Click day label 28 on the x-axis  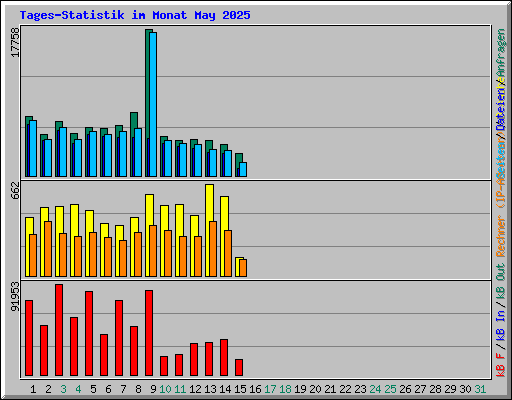point(435,389)
